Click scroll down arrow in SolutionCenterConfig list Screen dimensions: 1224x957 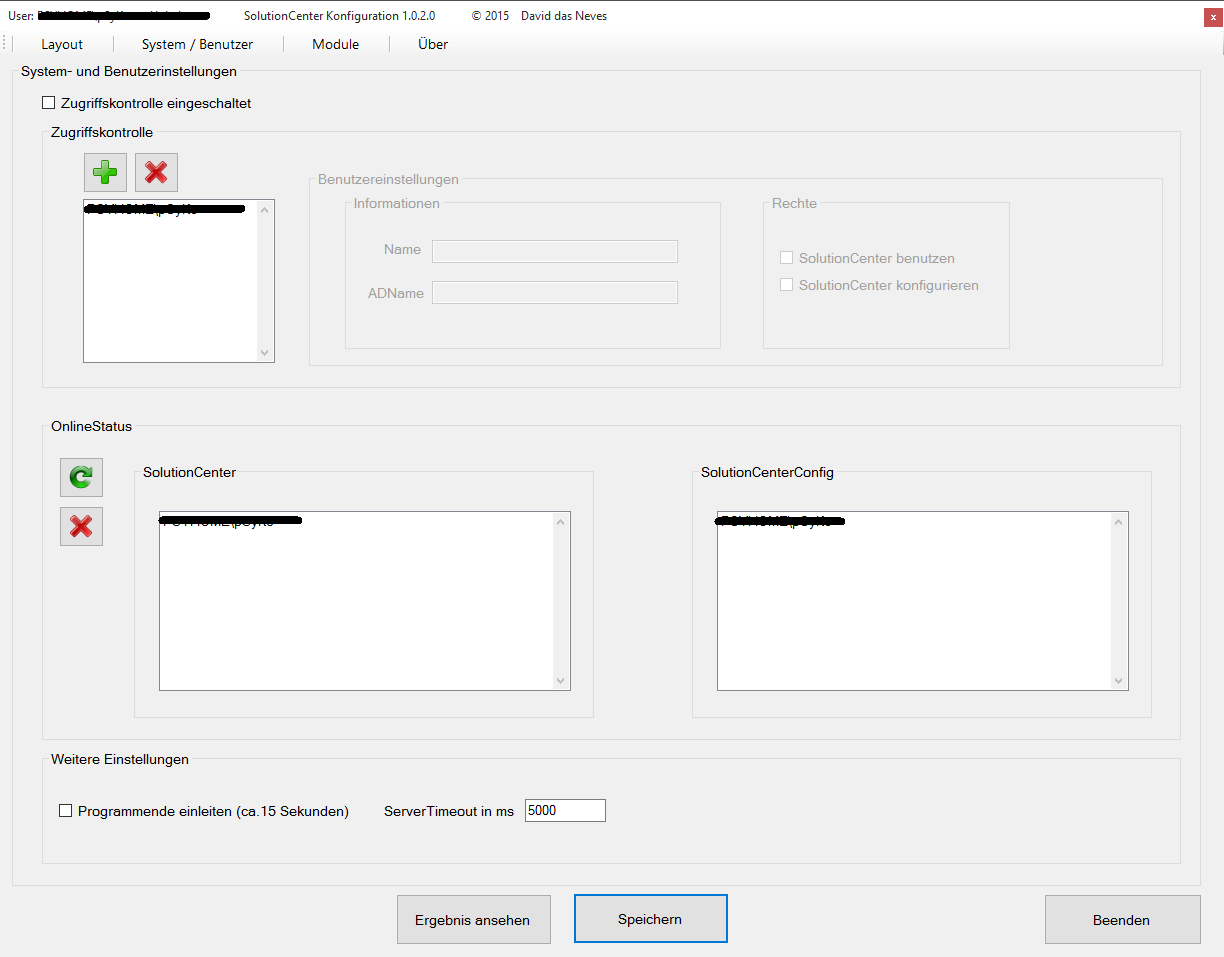pos(1119,681)
